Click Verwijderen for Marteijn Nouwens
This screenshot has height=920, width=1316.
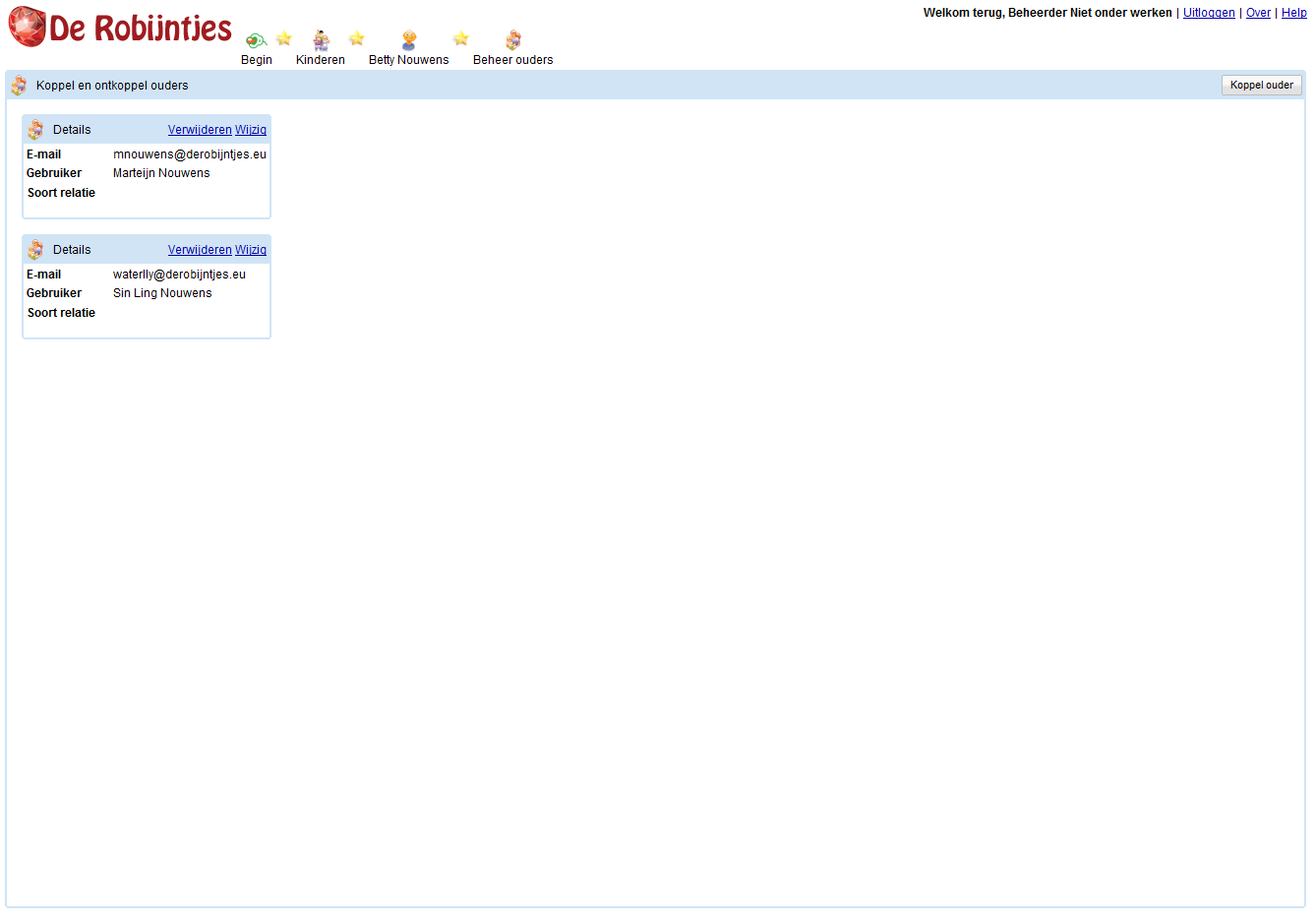point(200,130)
